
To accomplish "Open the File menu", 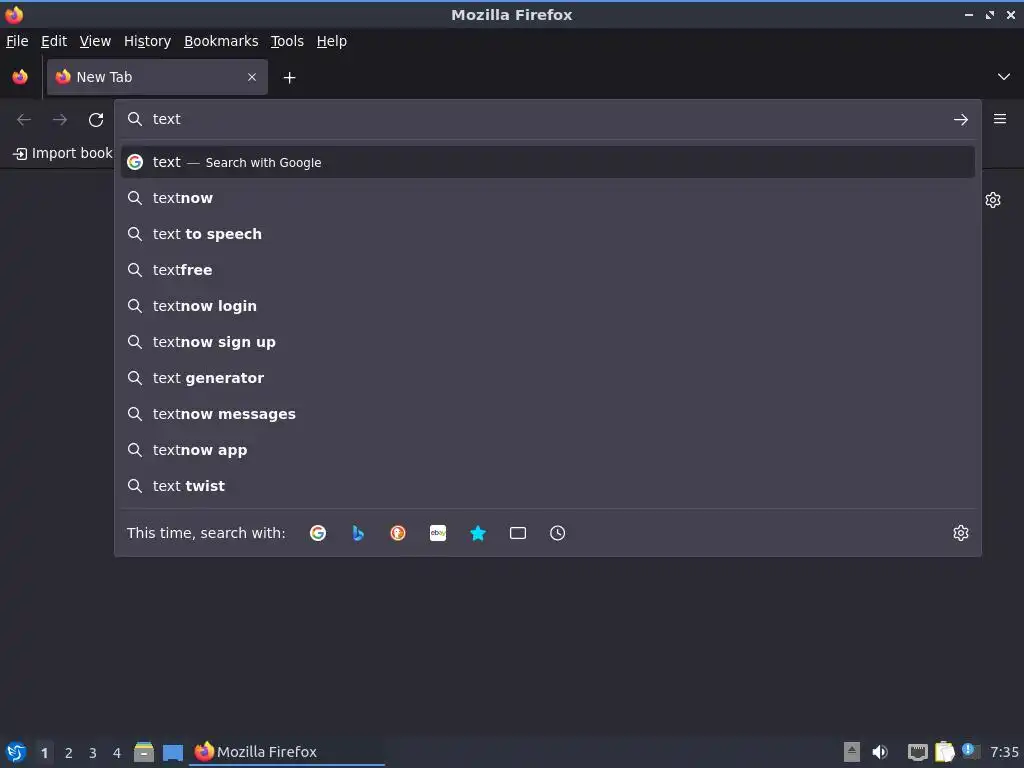I will (17, 41).
